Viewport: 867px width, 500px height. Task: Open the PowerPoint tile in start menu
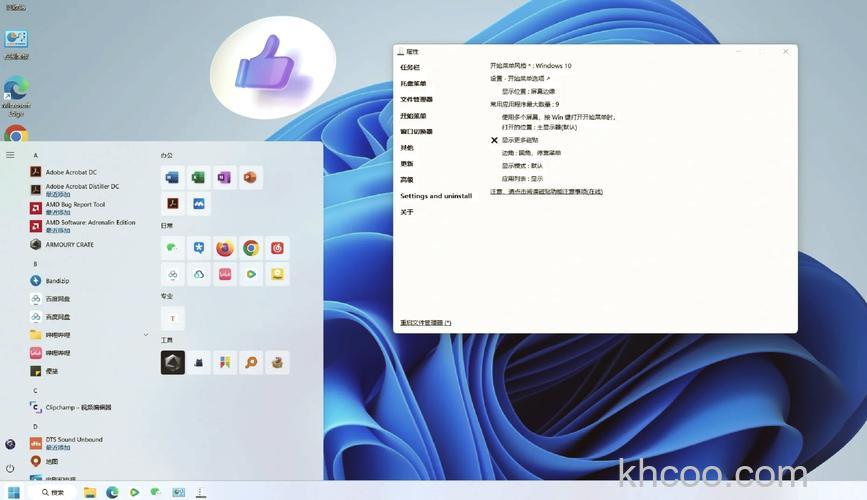point(250,178)
